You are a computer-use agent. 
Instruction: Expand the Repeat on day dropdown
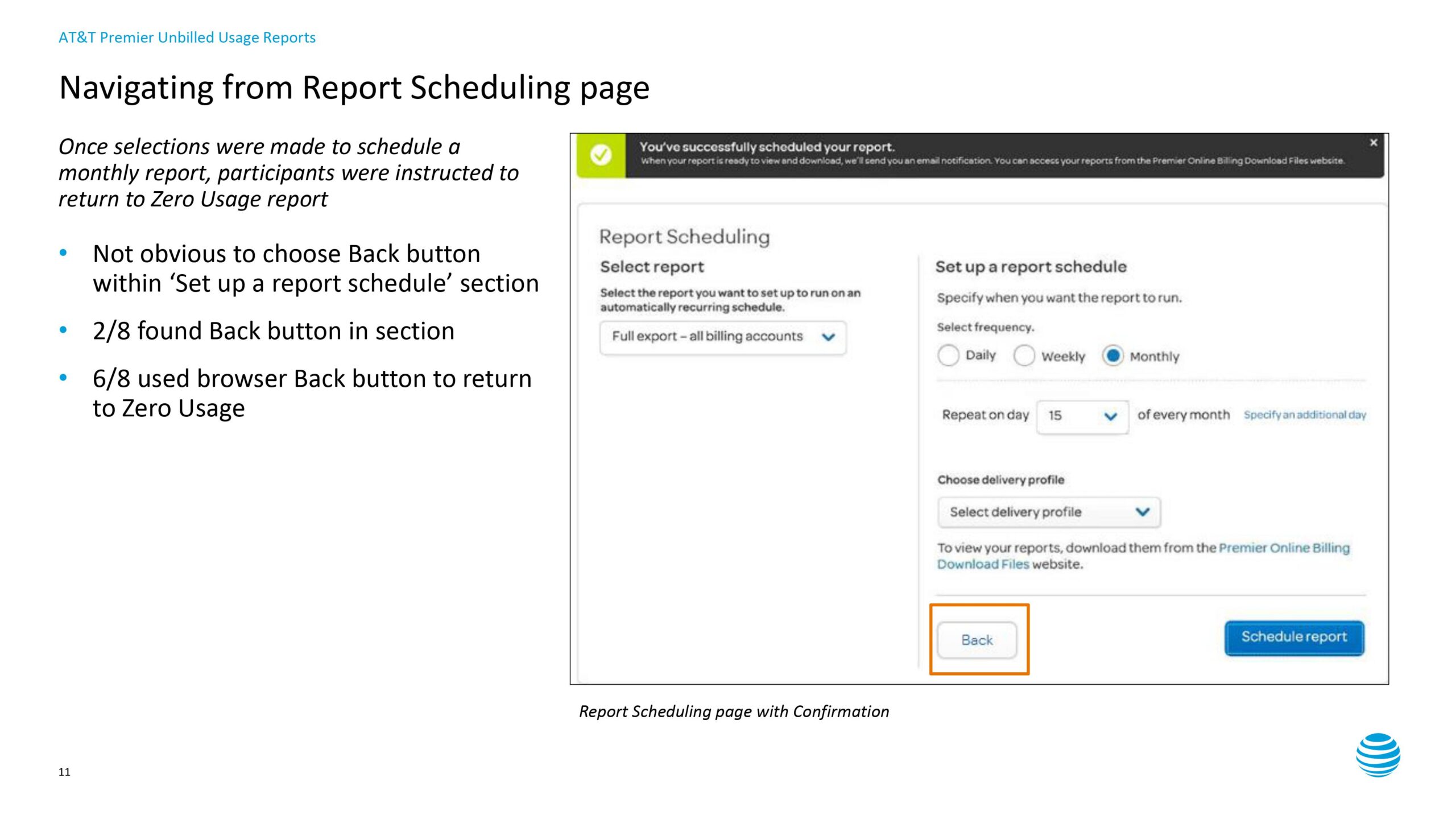coord(1082,416)
